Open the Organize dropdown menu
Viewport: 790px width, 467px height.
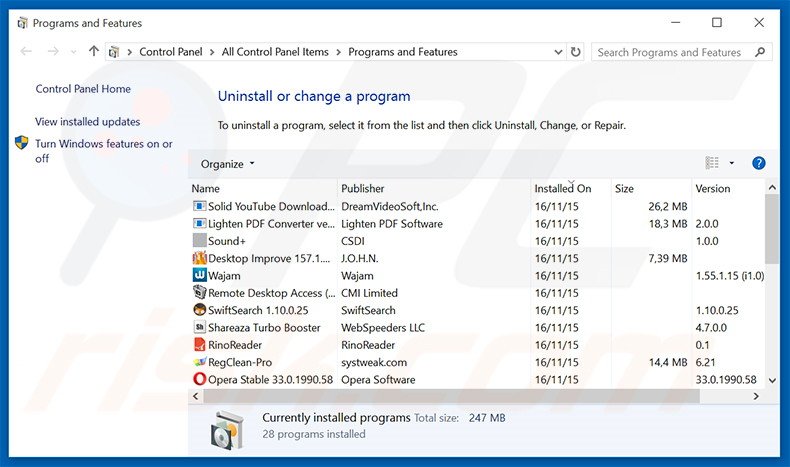(227, 164)
